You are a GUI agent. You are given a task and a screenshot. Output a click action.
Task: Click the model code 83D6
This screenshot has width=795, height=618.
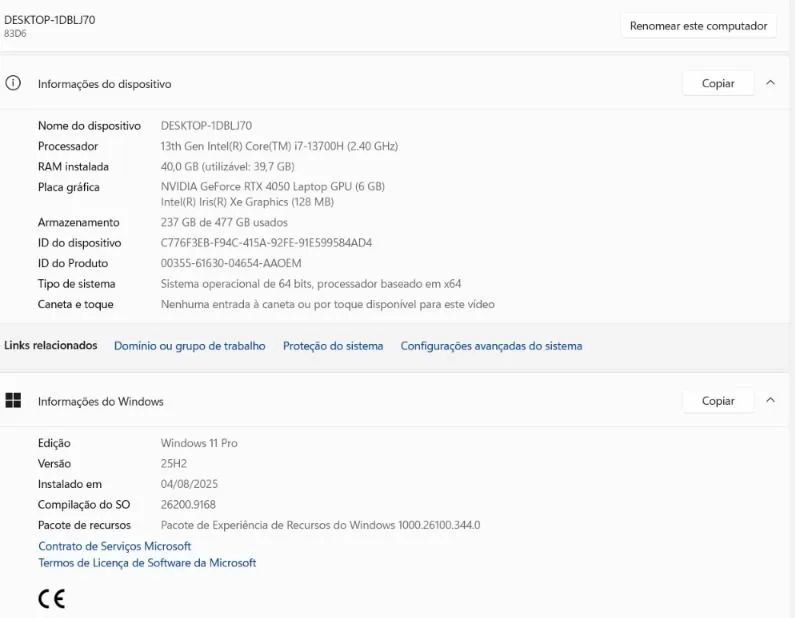pyautogui.click(x=15, y=33)
